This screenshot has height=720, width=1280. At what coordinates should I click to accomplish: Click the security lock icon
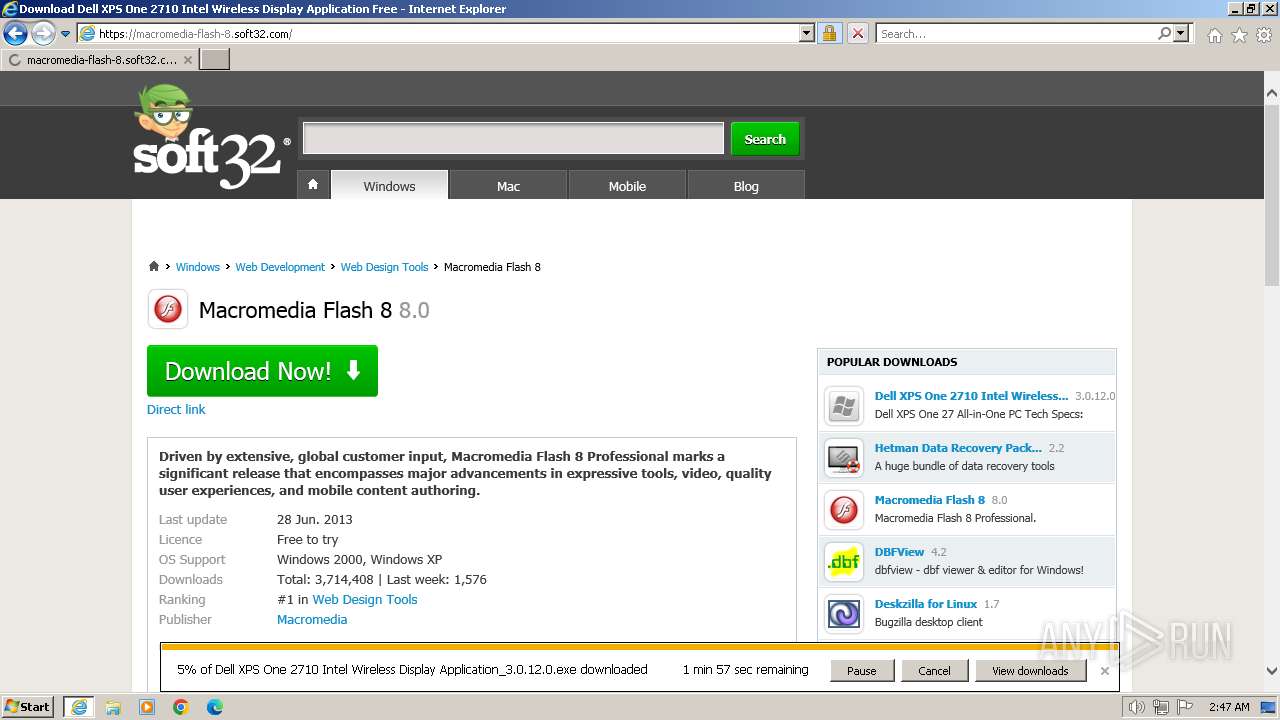pyautogui.click(x=829, y=33)
